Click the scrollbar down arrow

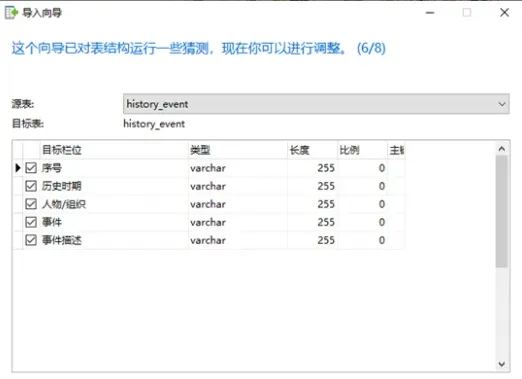pyautogui.click(x=502, y=364)
